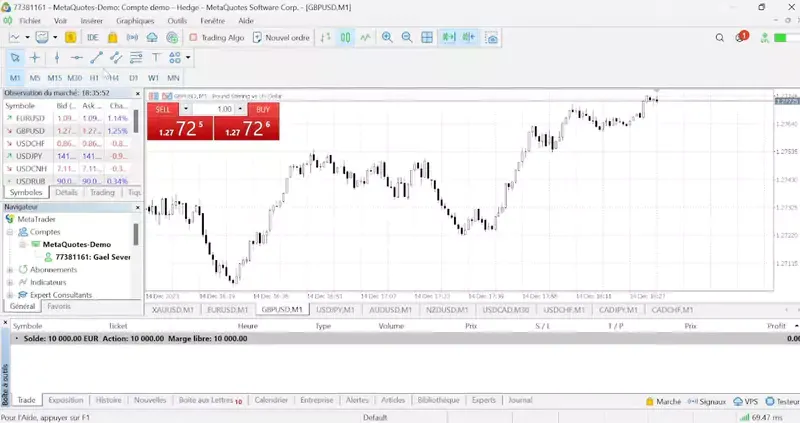Open the IDE MetaEditor button
The image size is (800, 423).
92,37
